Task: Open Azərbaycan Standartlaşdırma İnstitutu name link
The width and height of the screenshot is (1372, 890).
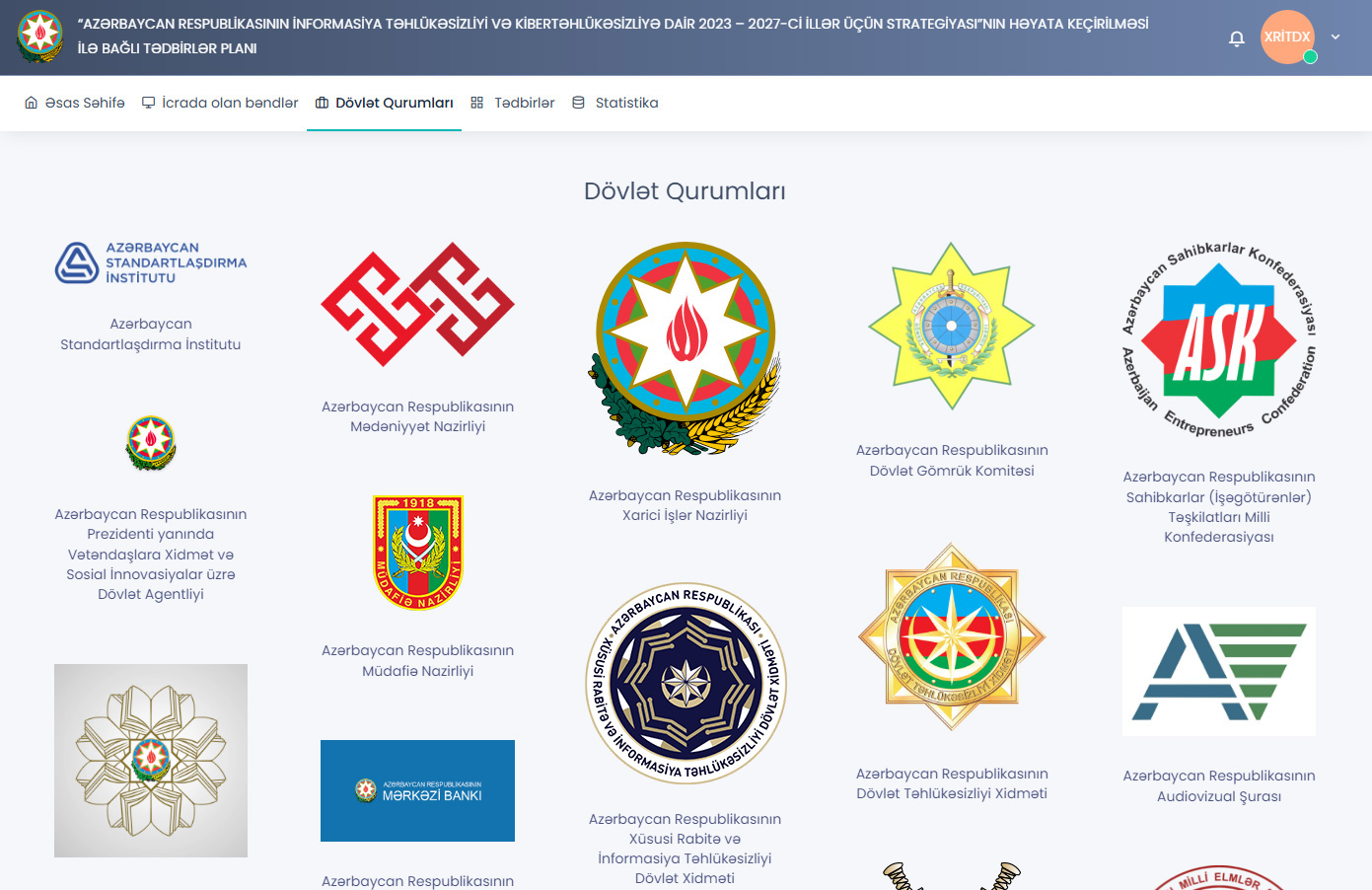Action: pyautogui.click(x=151, y=334)
